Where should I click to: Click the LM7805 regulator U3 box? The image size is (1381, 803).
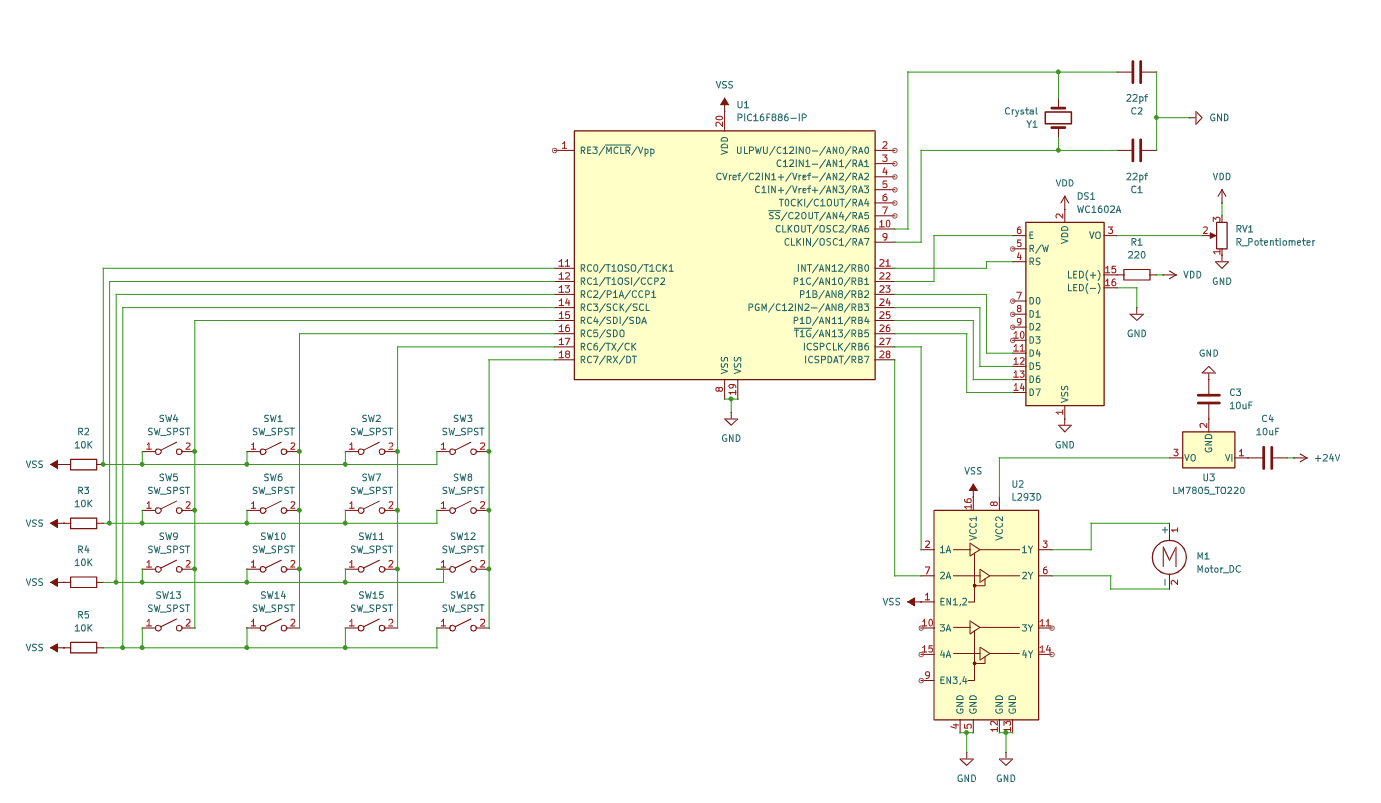click(1208, 451)
